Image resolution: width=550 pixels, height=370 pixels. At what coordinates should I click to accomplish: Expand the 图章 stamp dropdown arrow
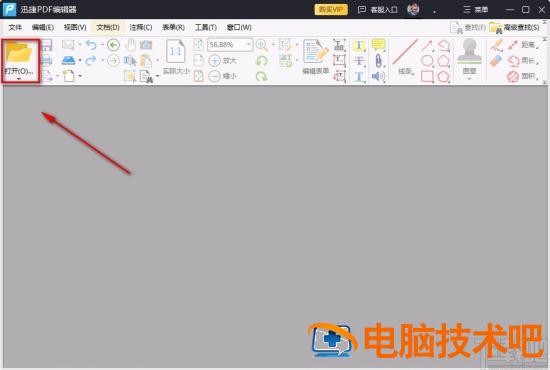tap(469, 79)
